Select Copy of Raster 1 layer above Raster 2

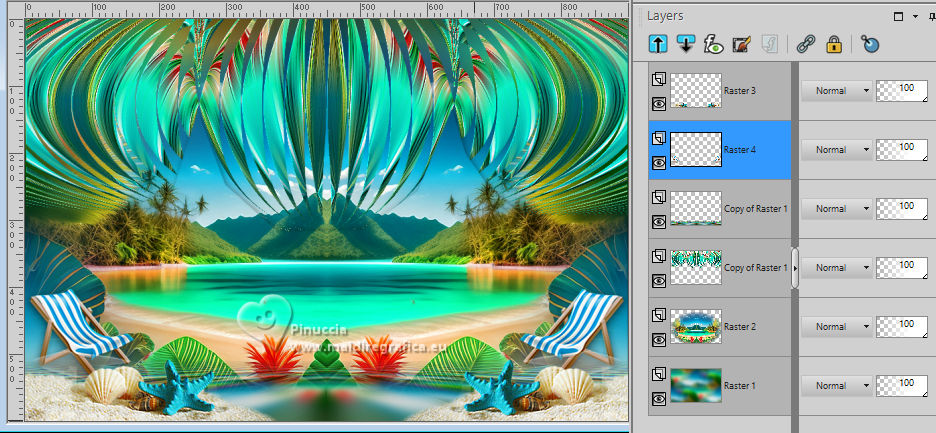756,268
